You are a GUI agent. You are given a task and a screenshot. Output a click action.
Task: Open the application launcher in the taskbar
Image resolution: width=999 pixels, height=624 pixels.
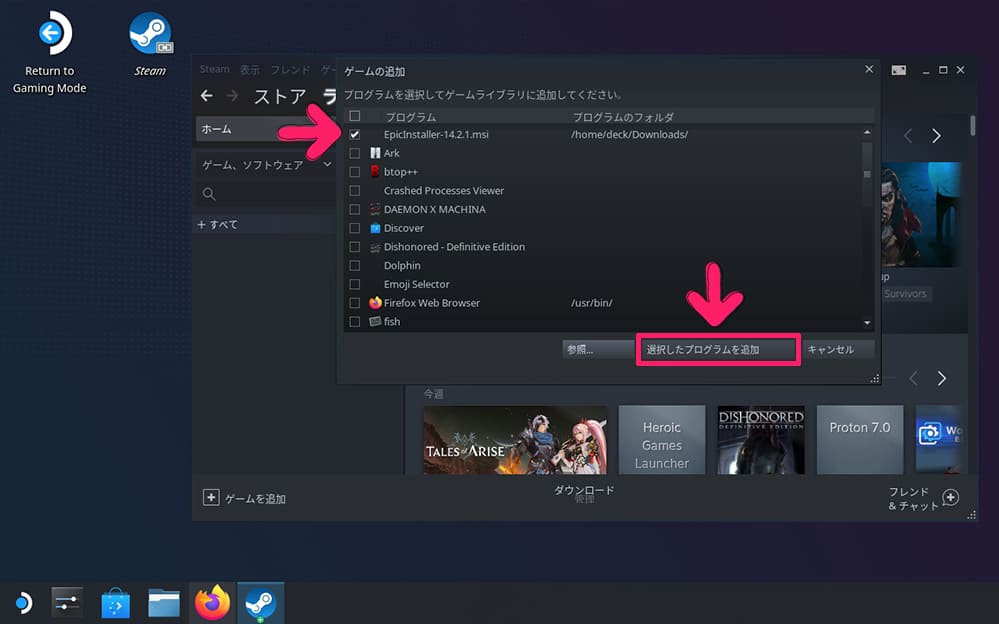tap(23, 602)
